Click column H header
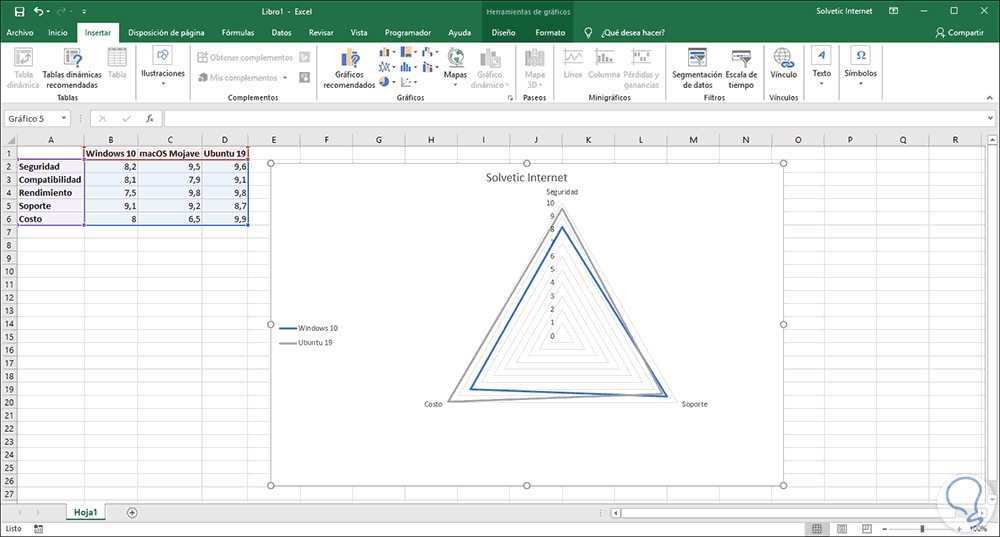This screenshot has width=1000, height=537. click(x=431, y=140)
